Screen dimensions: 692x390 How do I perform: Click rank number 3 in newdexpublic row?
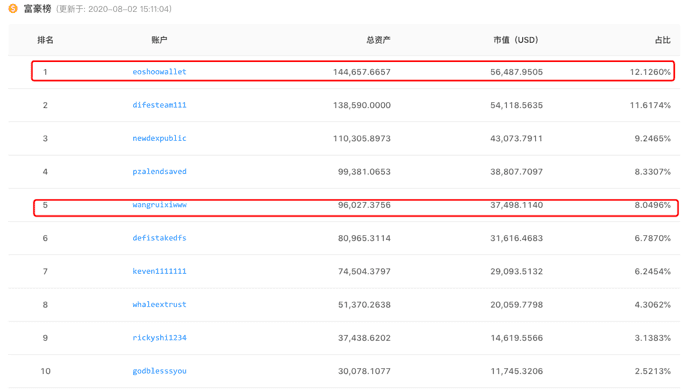(45, 139)
